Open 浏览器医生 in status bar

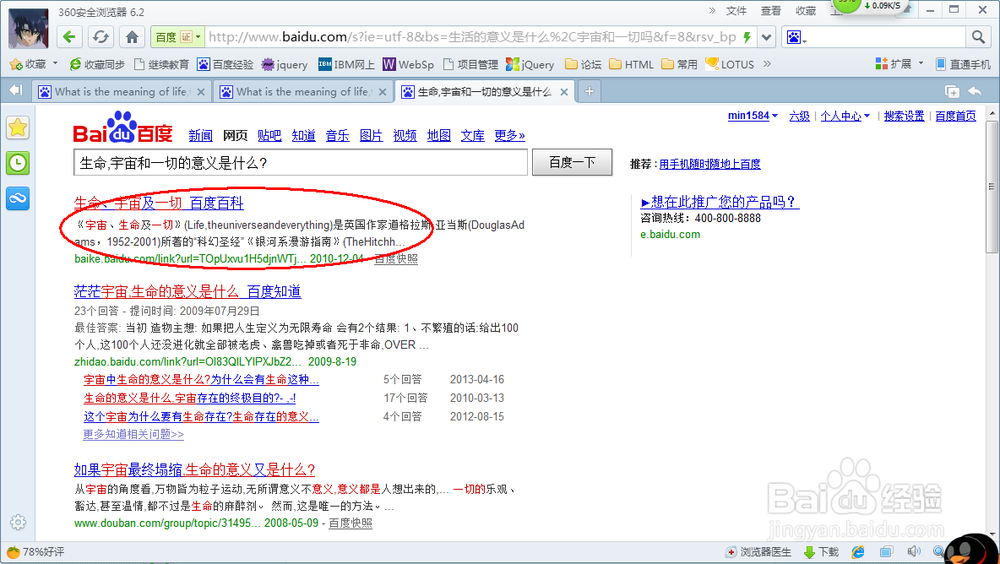pyautogui.click(x=759, y=552)
